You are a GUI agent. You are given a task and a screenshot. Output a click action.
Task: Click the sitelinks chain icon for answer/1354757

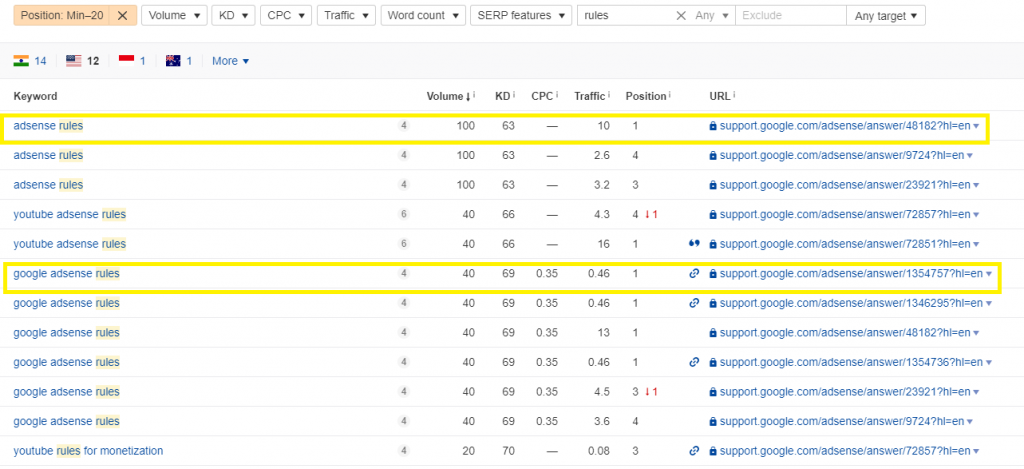(x=694, y=274)
